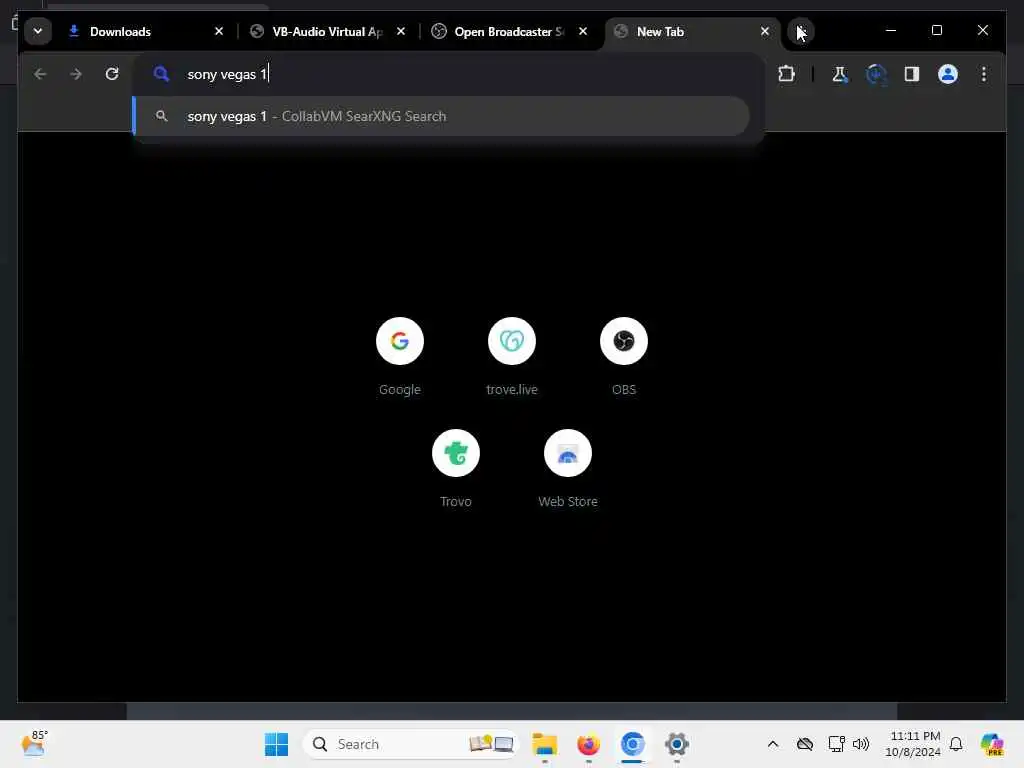Select the New Tab tab
This screenshot has height=768, width=1024.
coord(692,31)
